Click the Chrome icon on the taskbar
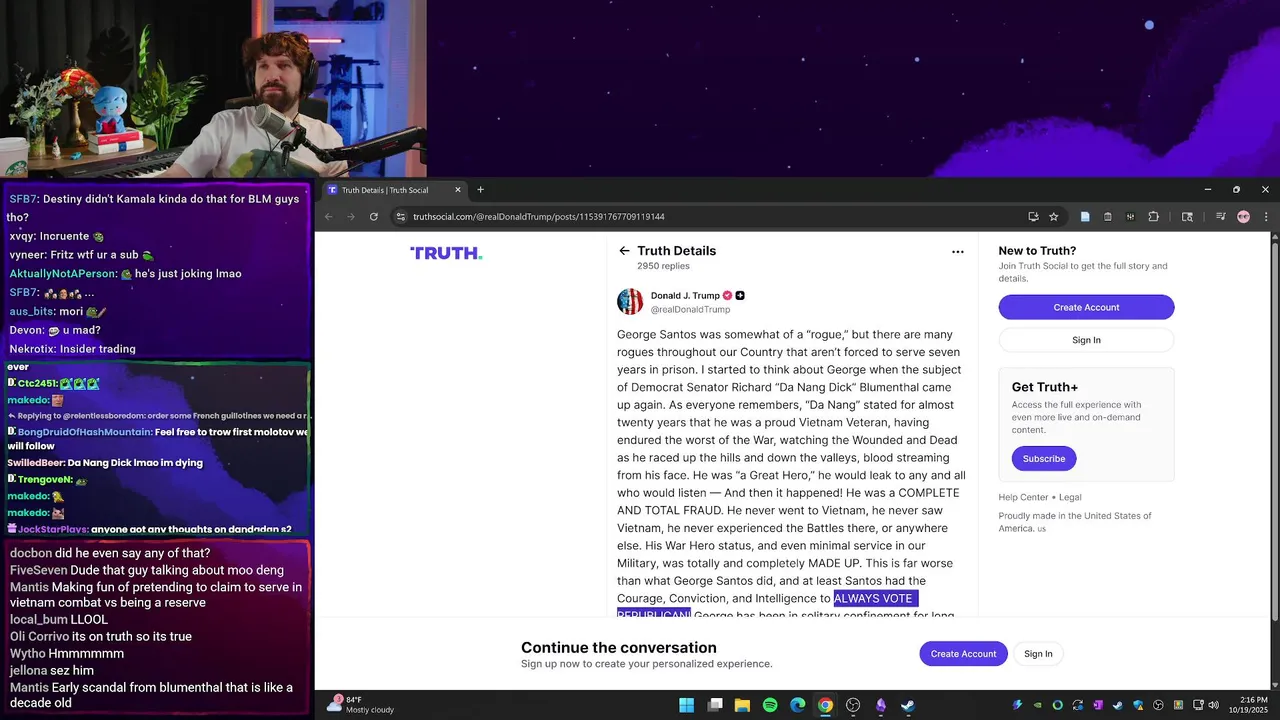Screen dimensions: 1280x720 coord(825,705)
